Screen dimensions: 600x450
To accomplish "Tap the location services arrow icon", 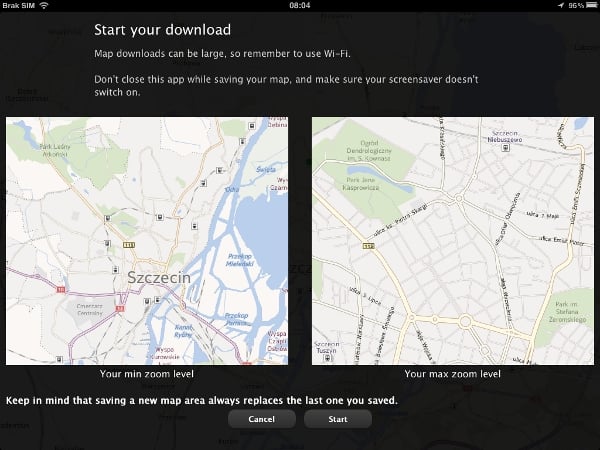I will pos(561,5).
